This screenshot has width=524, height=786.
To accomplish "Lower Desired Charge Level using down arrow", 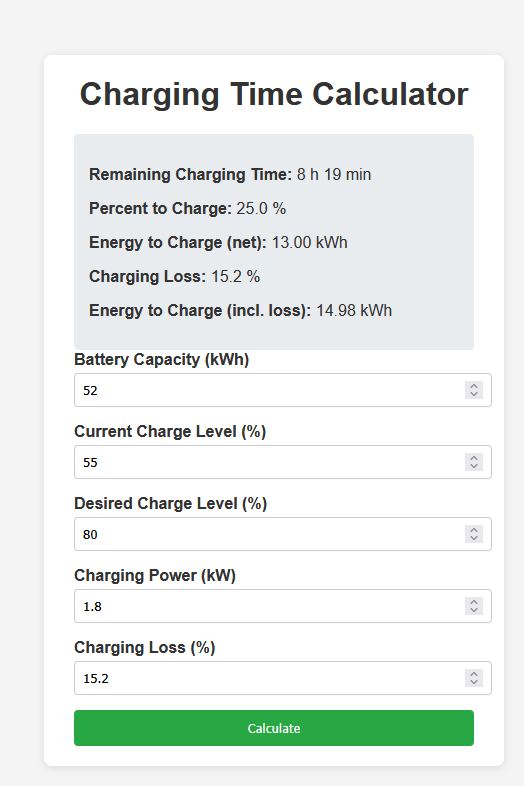I will coord(474,538).
